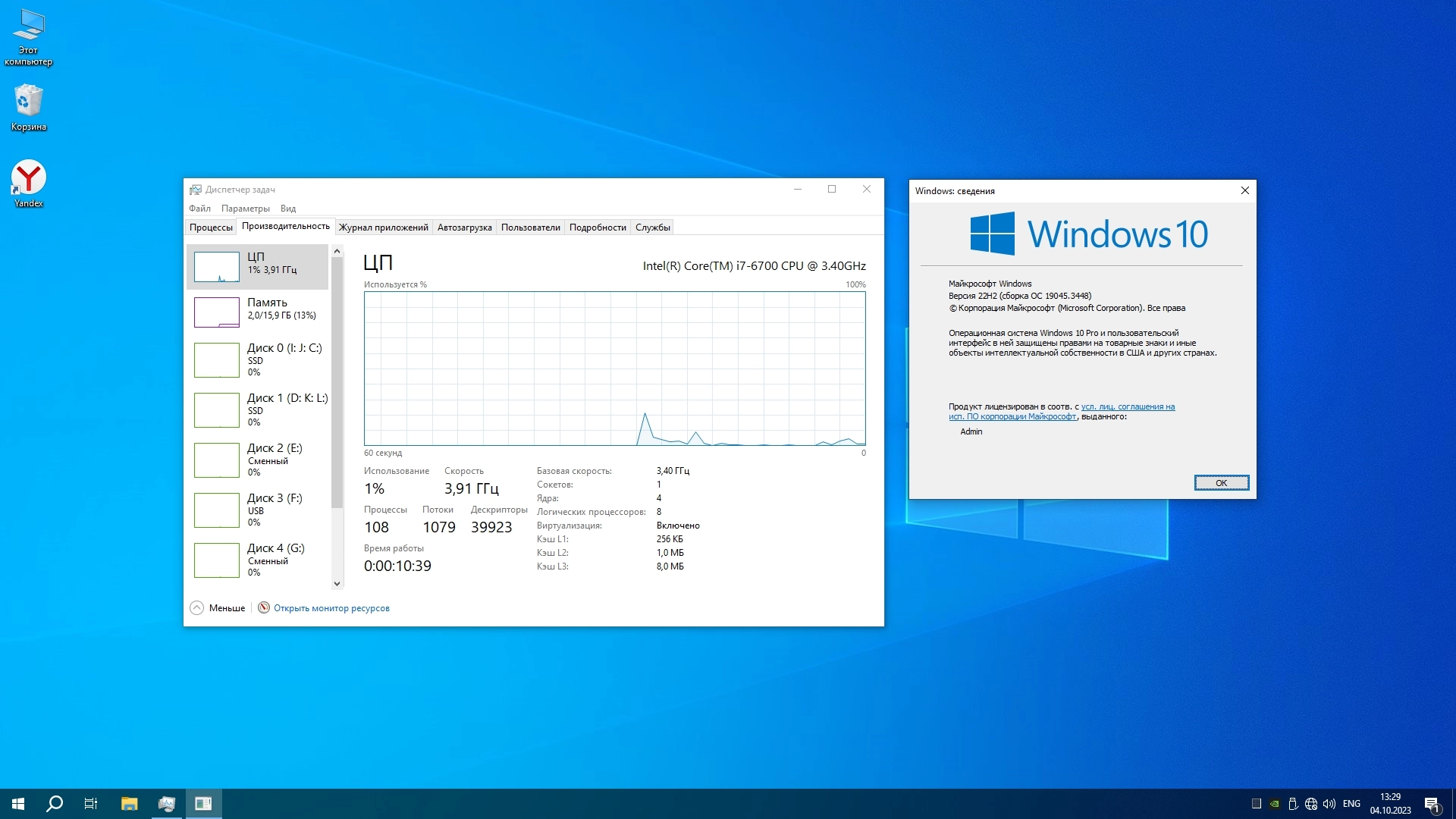Open taskbar search magnifier icon
The height and width of the screenshot is (819, 1456).
(x=55, y=804)
